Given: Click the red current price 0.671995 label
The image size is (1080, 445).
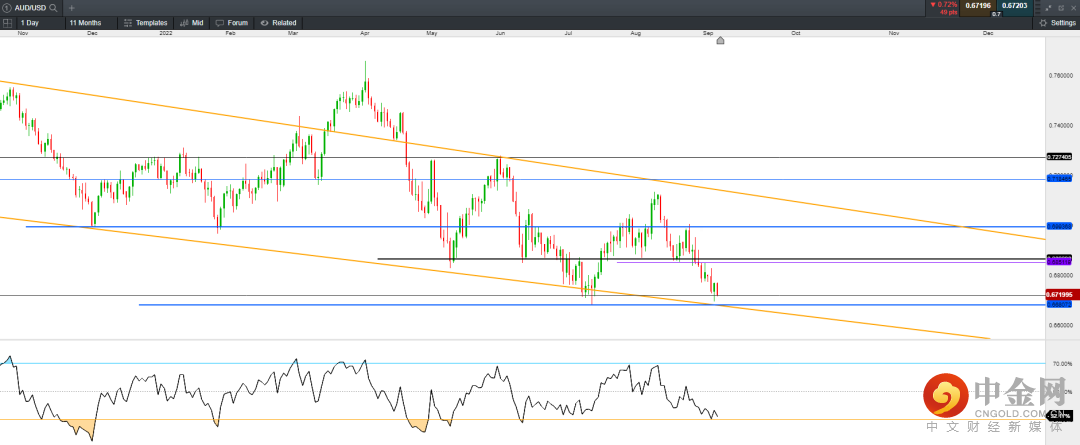Looking at the screenshot, I should (1059, 295).
